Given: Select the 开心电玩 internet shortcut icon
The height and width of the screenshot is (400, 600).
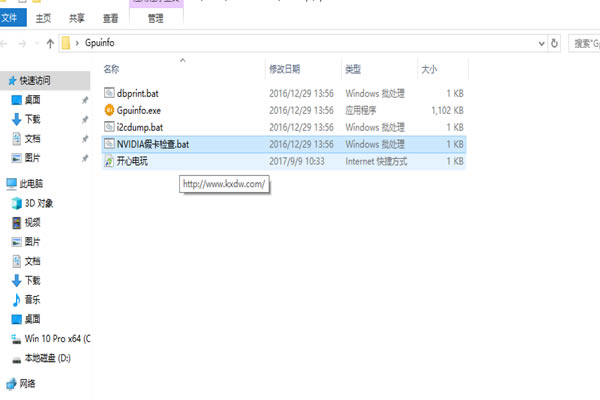Looking at the screenshot, I should (x=109, y=161).
